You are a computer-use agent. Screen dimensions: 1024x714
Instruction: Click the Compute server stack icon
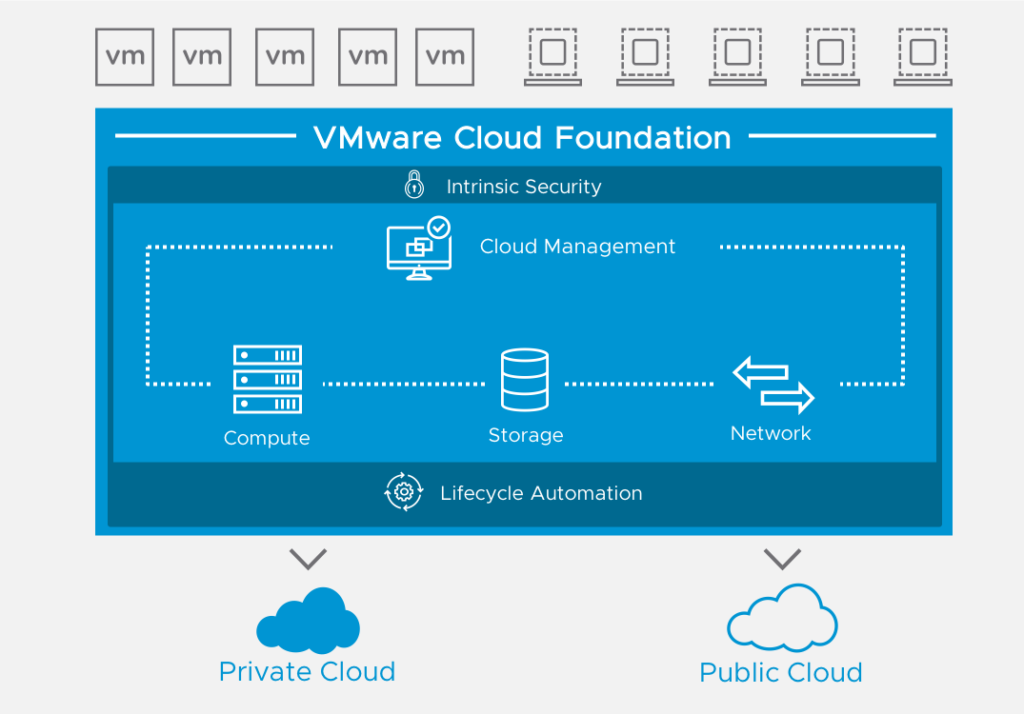point(266,382)
